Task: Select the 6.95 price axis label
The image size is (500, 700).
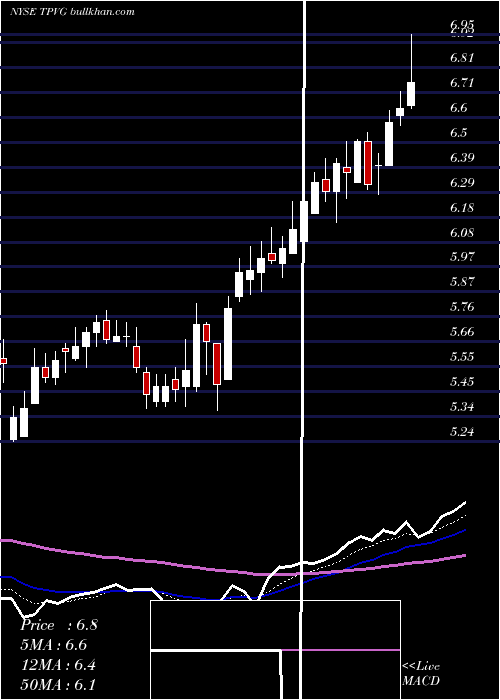Action: pyautogui.click(x=462, y=24)
